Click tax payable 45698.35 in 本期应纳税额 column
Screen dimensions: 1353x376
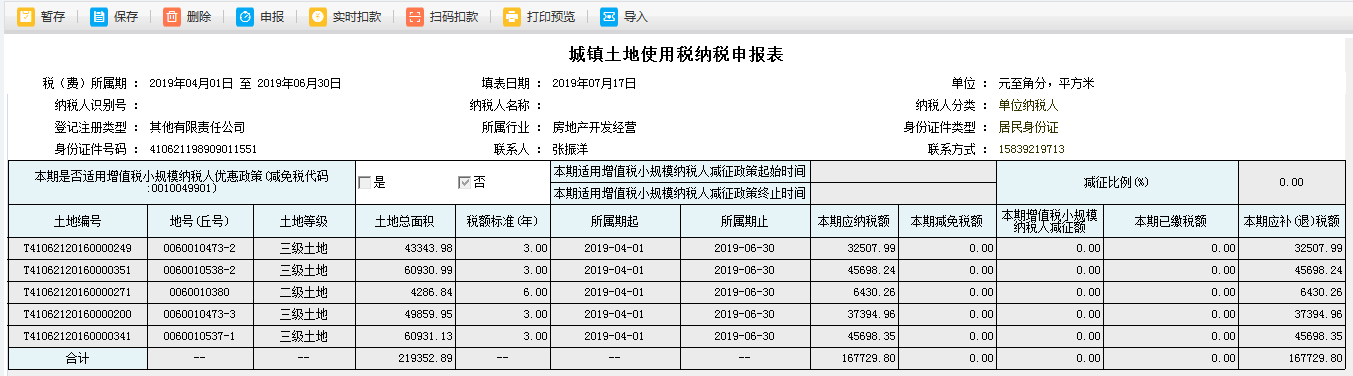[854, 336]
